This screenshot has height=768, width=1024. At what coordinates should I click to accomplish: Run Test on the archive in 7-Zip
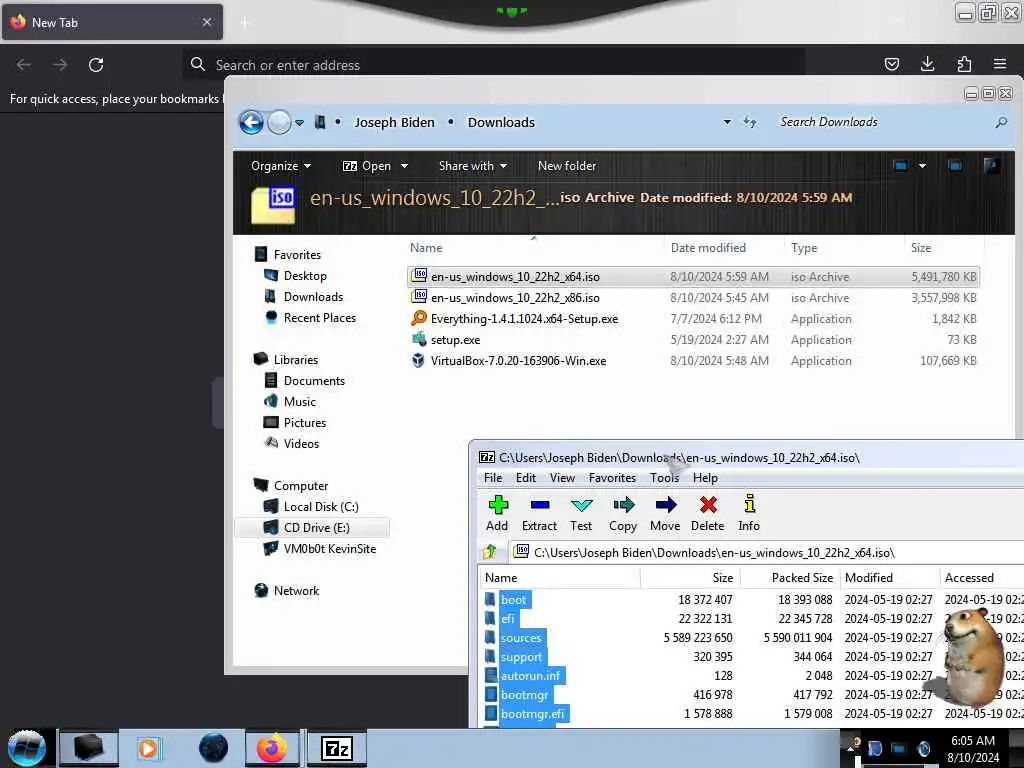581,513
